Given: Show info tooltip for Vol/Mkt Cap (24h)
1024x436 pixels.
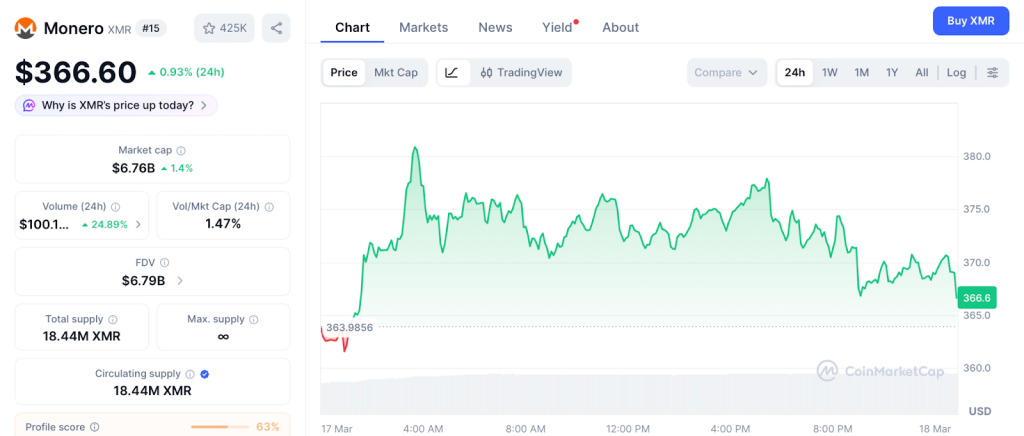Looking at the screenshot, I should 269,207.
